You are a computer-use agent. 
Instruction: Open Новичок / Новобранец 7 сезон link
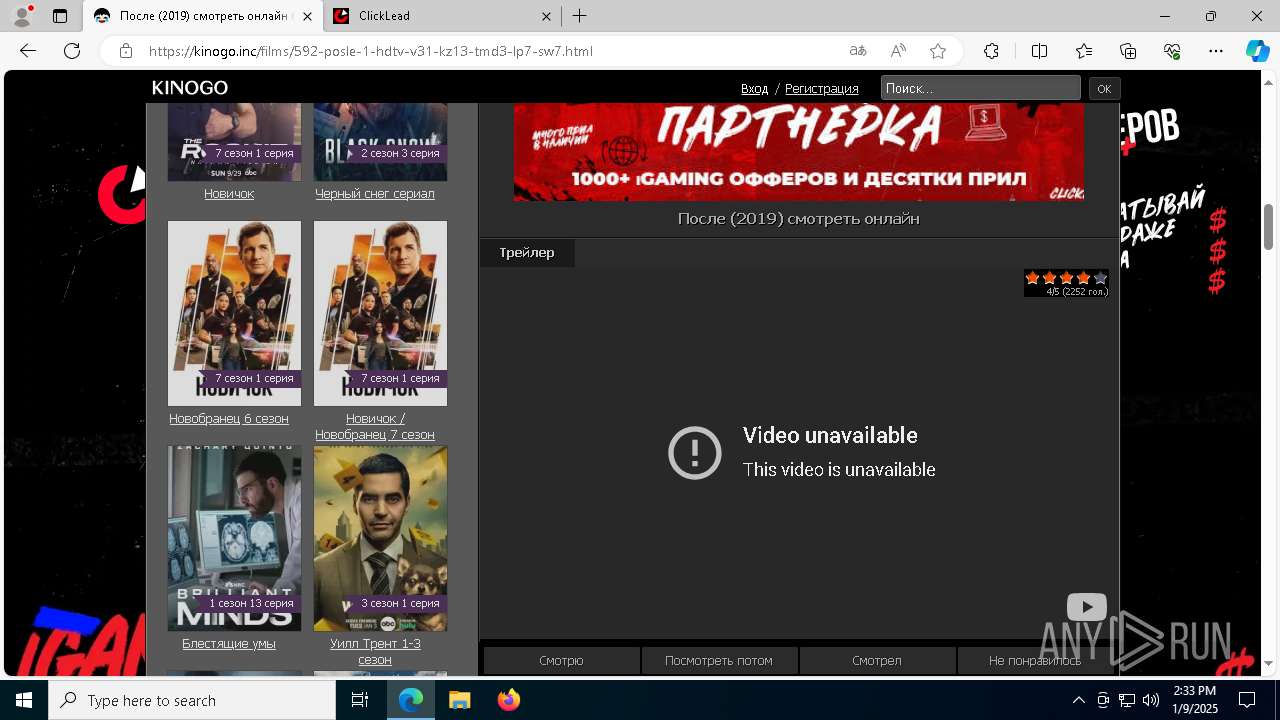(x=375, y=427)
